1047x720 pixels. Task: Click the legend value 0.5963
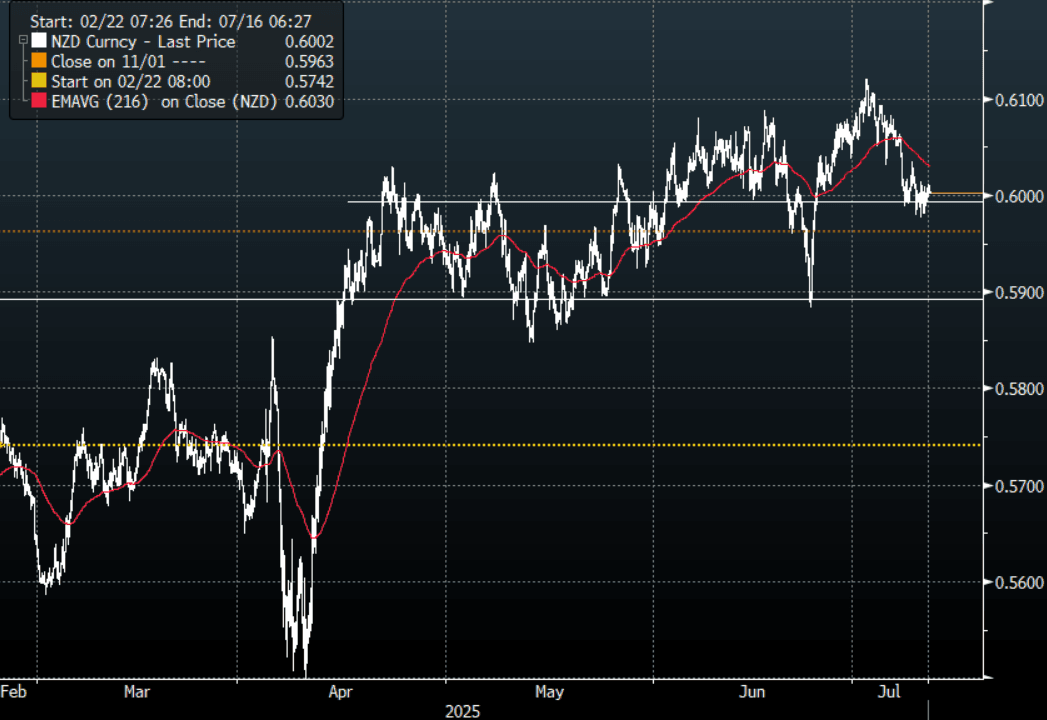(x=309, y=61)
